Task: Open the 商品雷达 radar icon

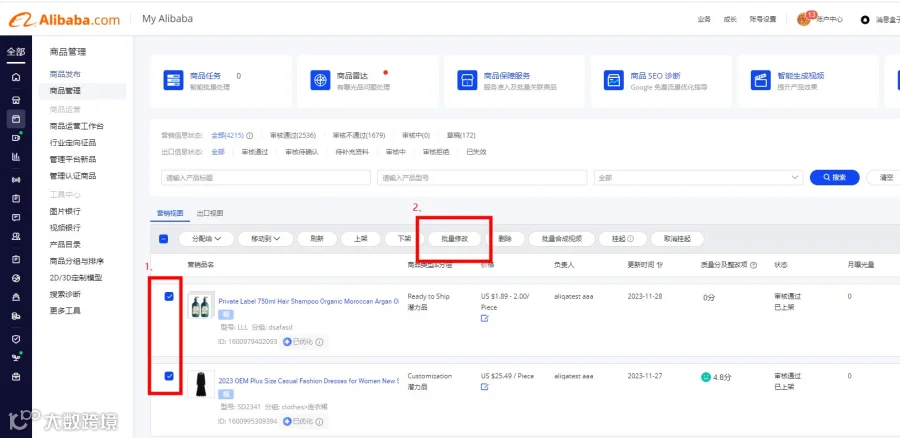Action: (x=320, y=80)
